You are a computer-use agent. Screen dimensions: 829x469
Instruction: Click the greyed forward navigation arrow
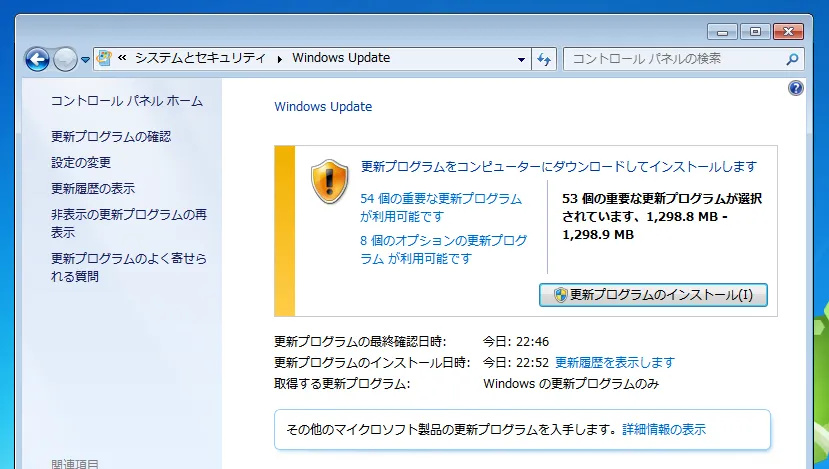[x=66, y=59]
